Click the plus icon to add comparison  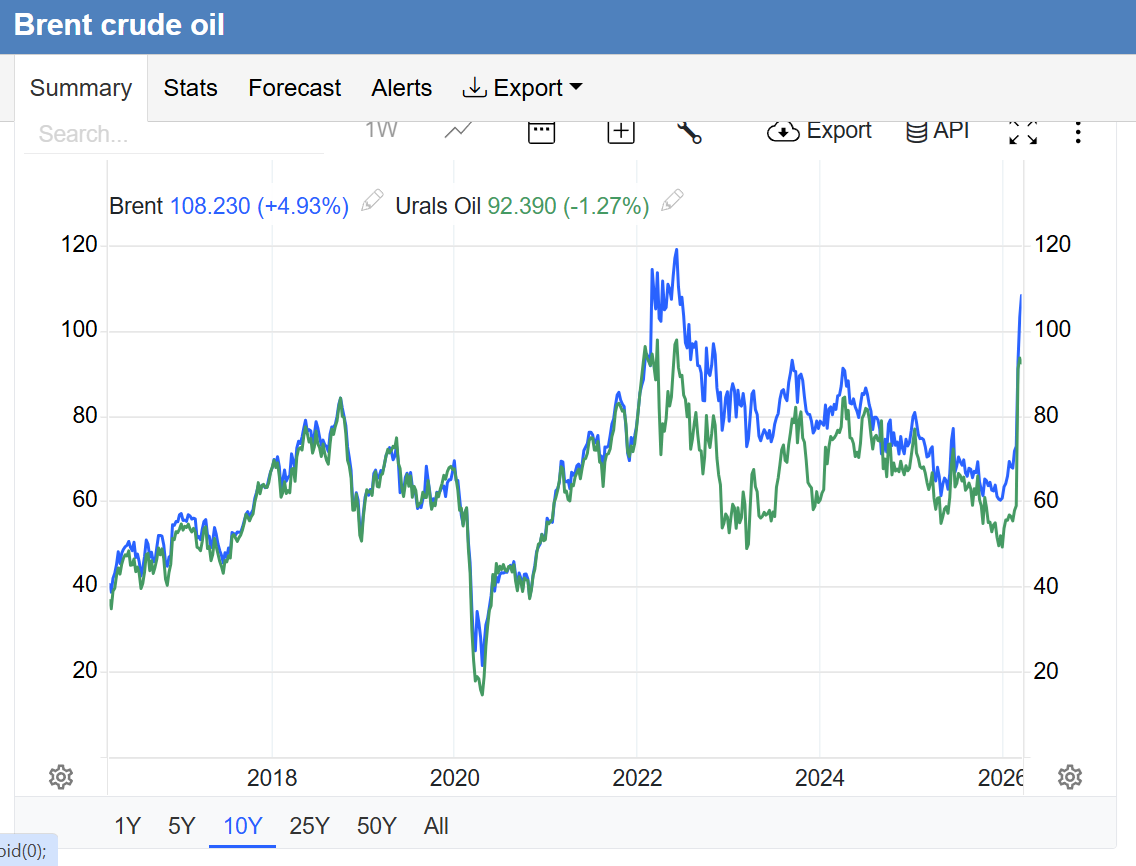(x=621, y=131)
